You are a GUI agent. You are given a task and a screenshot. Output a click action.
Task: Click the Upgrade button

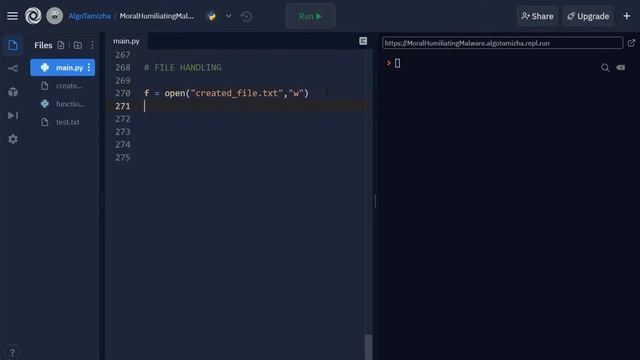[588, 16]
